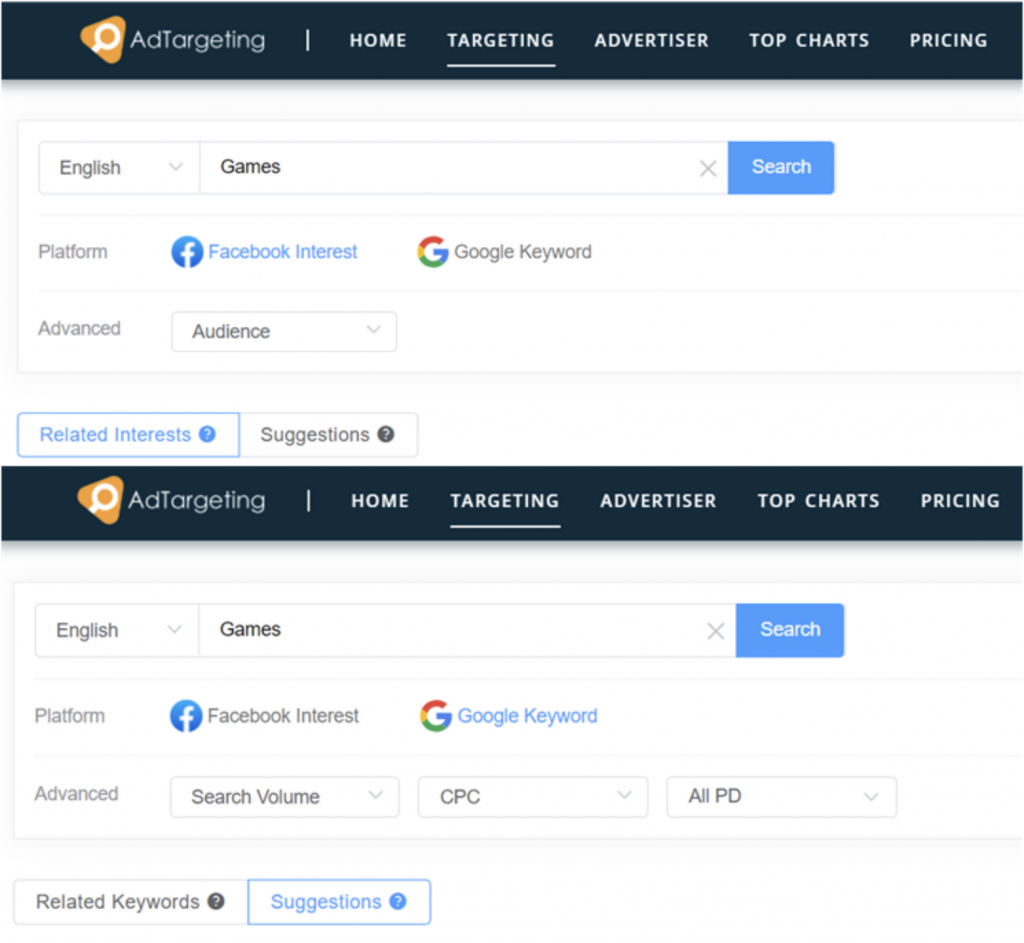
Task: Choose Google Keyword platform in the lower screenshot
Action: [509, 716]
